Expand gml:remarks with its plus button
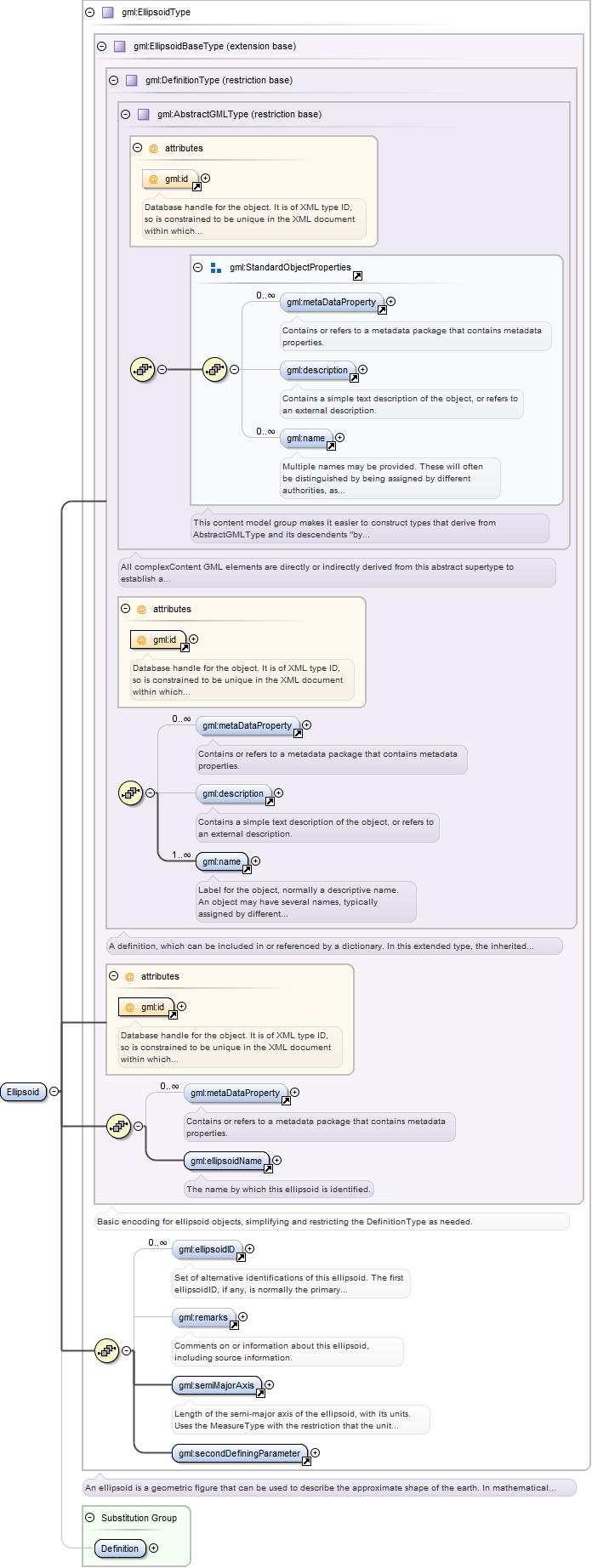 click(243, 1316)
